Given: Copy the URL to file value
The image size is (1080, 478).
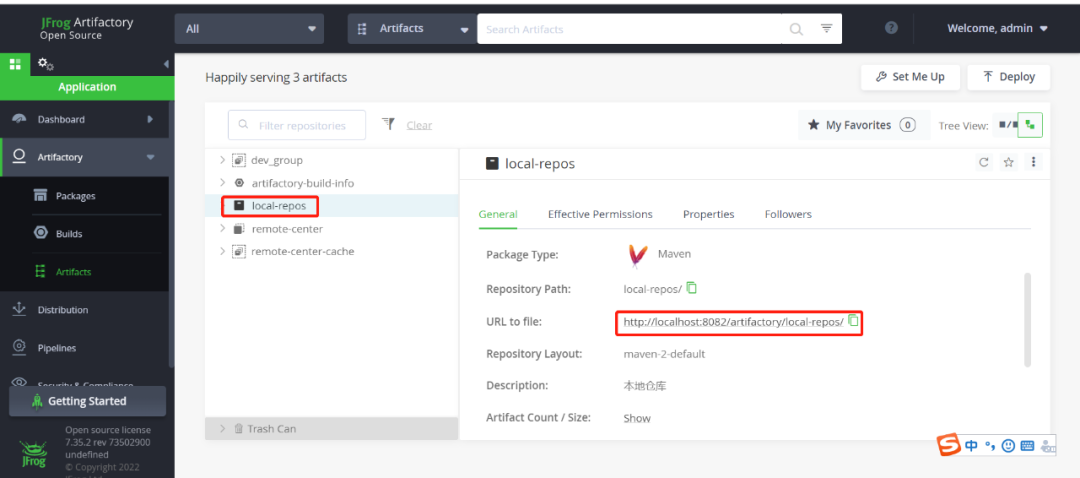Looking at the screenshot, I should click(x=853, y=320).
